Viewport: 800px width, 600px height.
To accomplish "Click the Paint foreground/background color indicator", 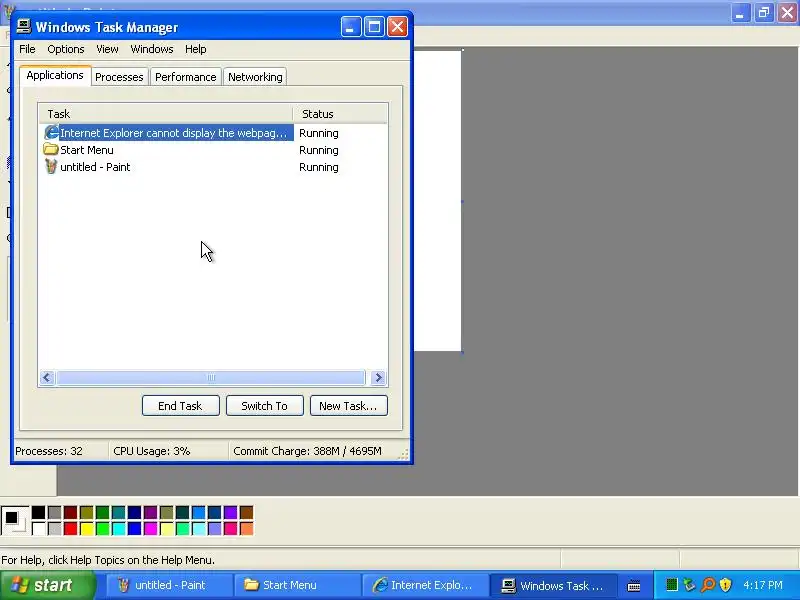I will [x=14, y=520].
